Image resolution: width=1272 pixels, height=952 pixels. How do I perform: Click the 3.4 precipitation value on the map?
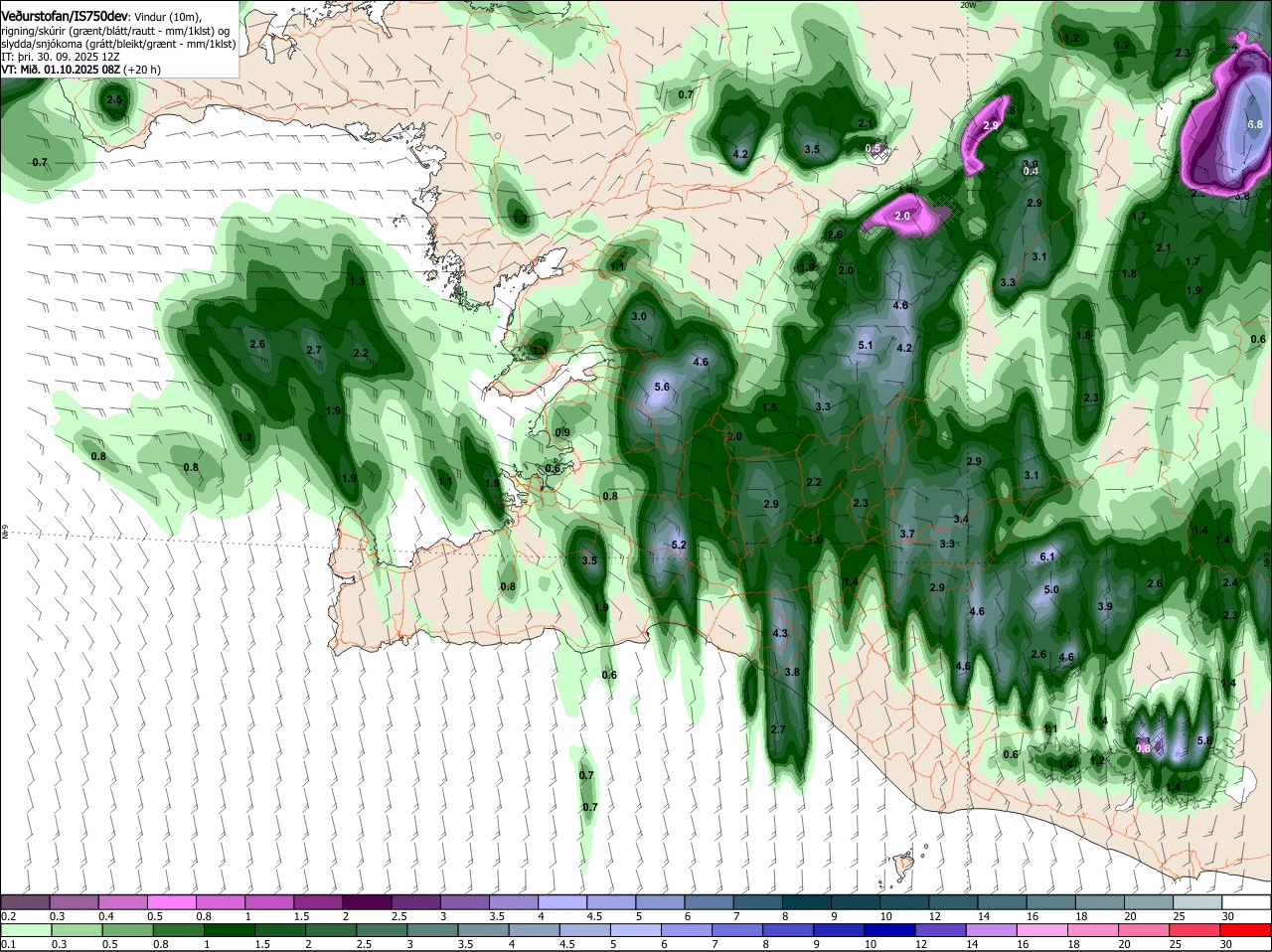[x=961, y=520]
